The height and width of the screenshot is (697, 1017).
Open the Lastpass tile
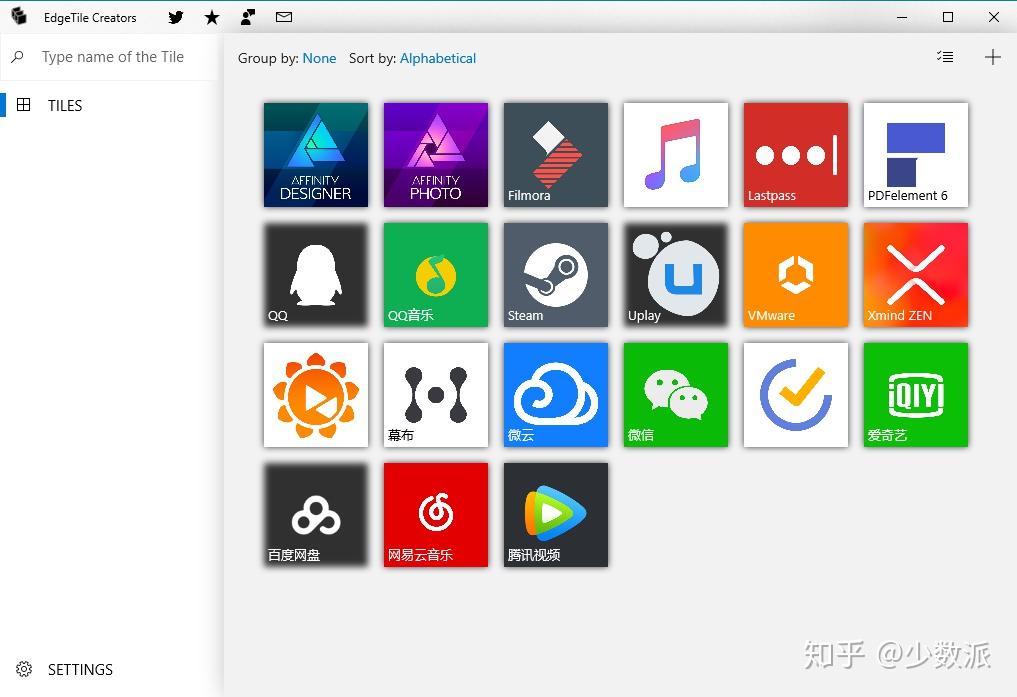(x=796, y=155)
